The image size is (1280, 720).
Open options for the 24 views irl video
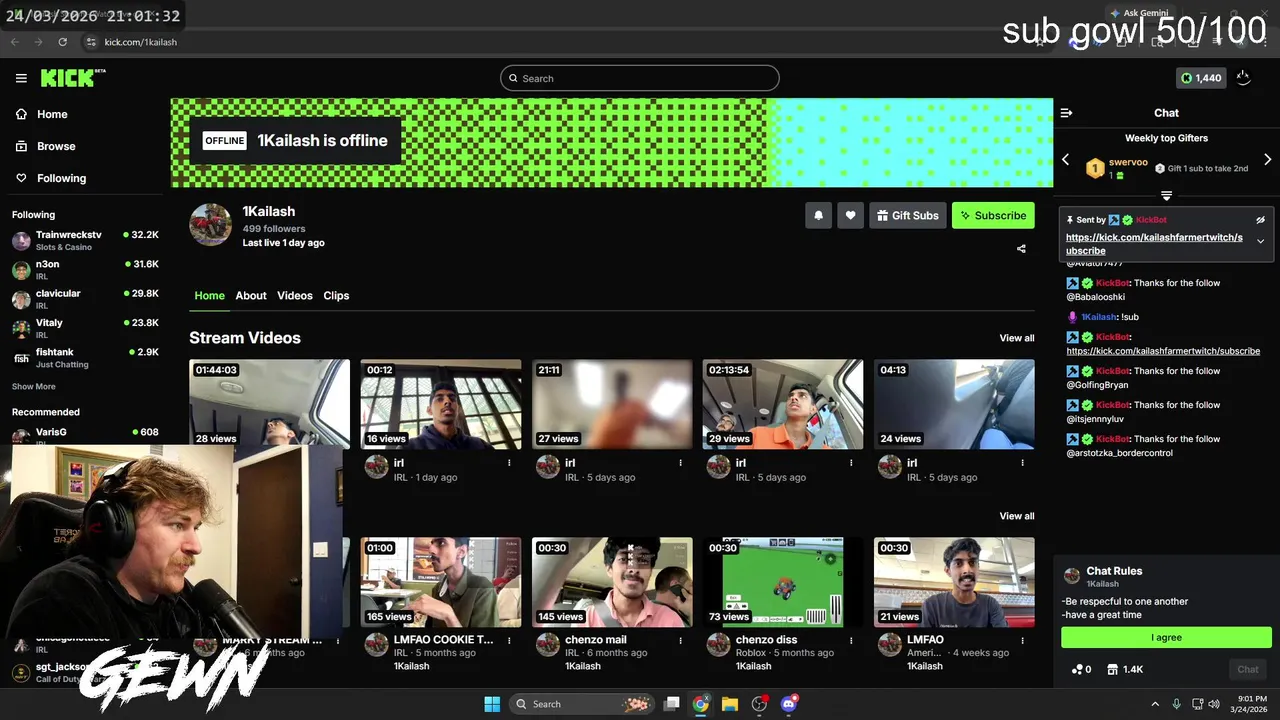coord(1022,463)
